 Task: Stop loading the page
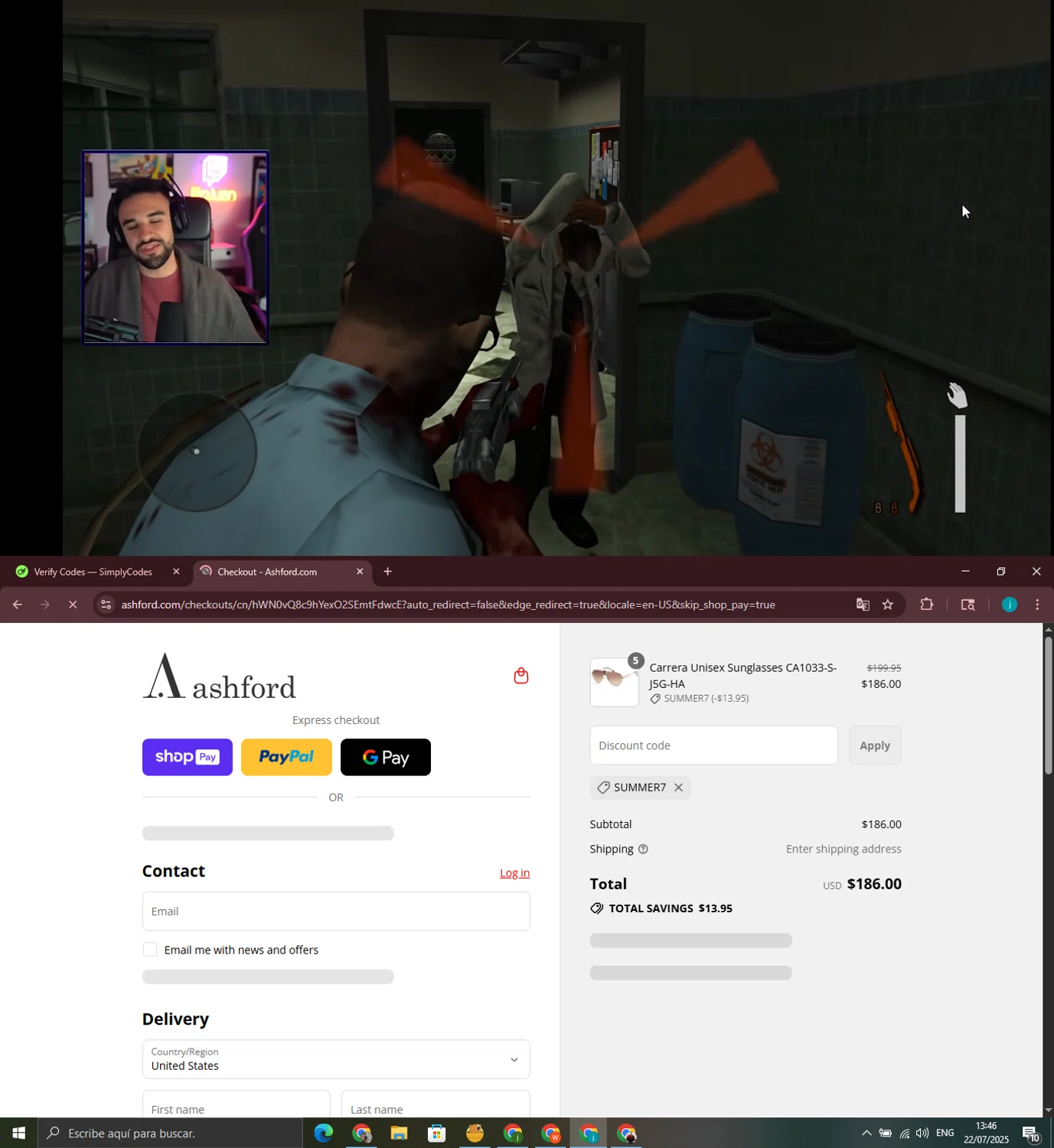[73, 605]
